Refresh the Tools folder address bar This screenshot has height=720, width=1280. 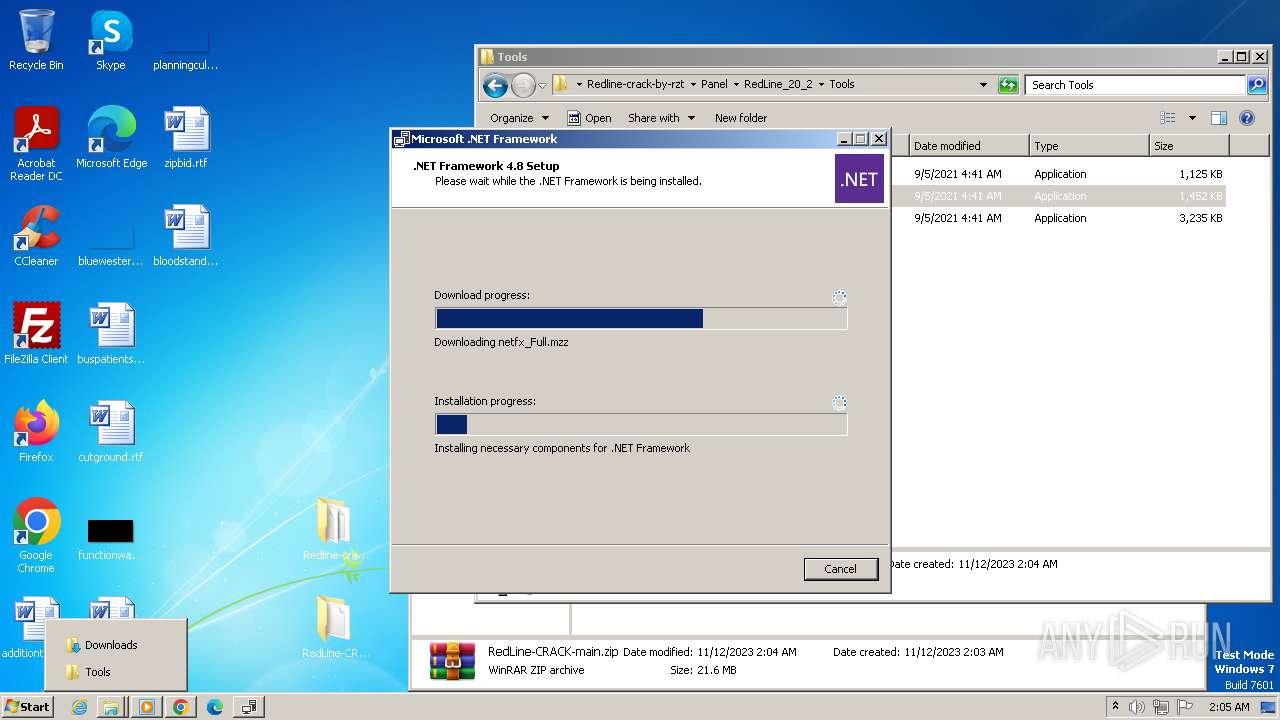pyautogui.click(x=1008, y=85)
